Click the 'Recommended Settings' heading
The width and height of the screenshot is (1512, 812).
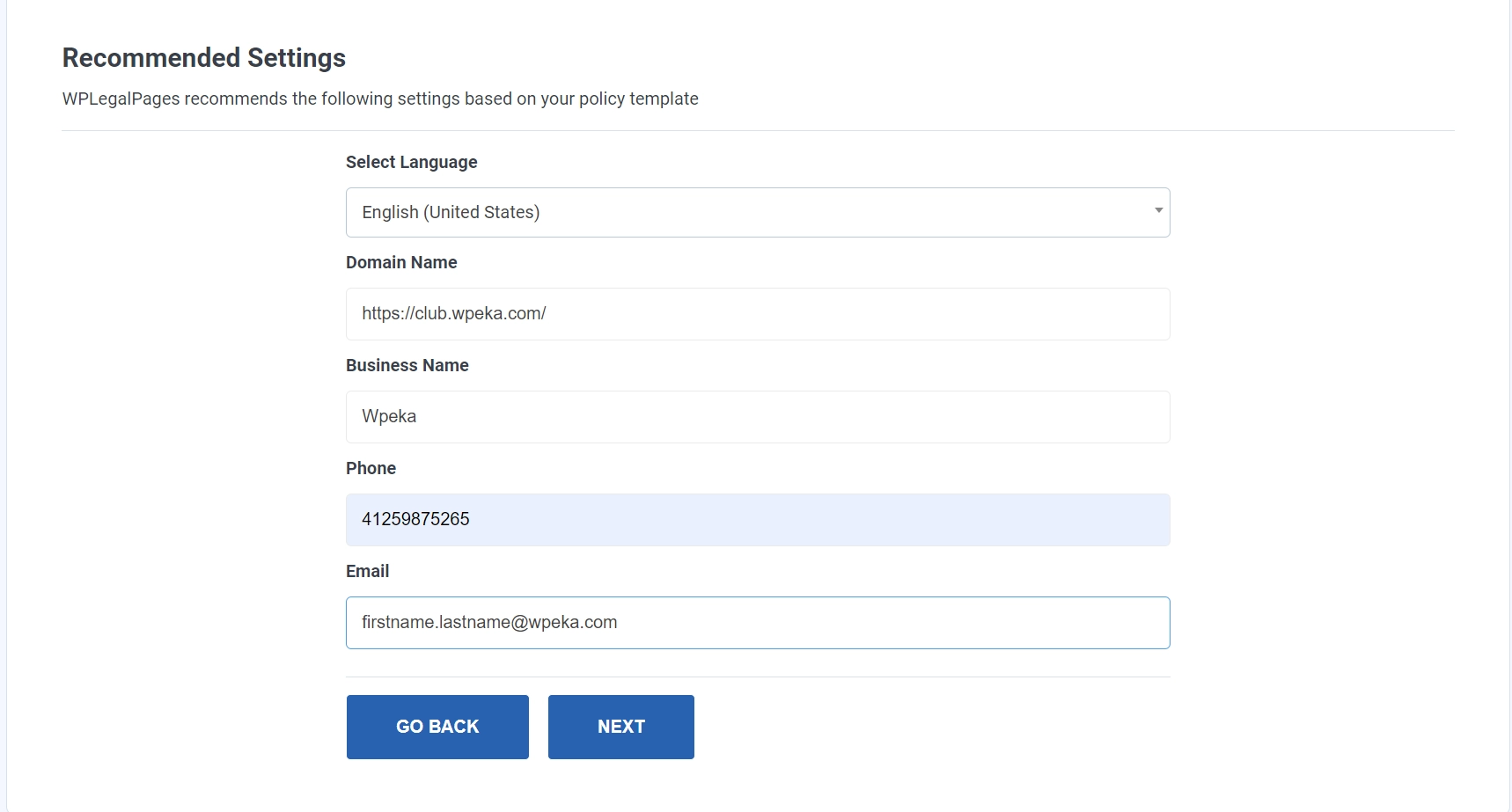(203, 57)
